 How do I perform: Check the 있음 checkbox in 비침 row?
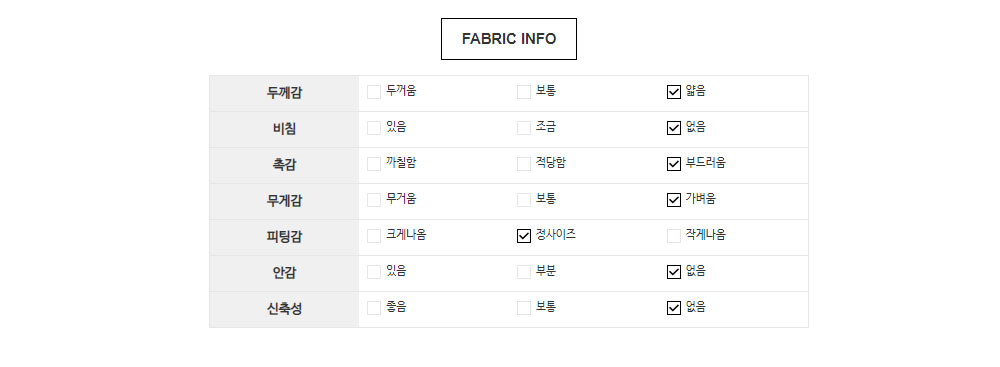(x=374, y=128)
